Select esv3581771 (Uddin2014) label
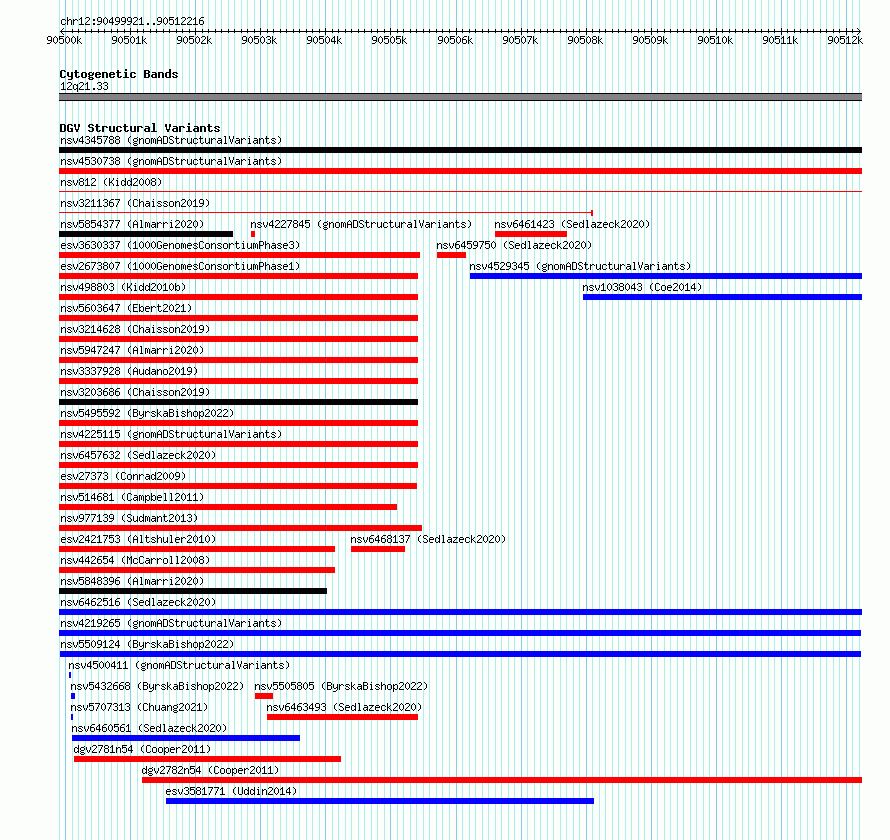 click(x=231, y=791)
